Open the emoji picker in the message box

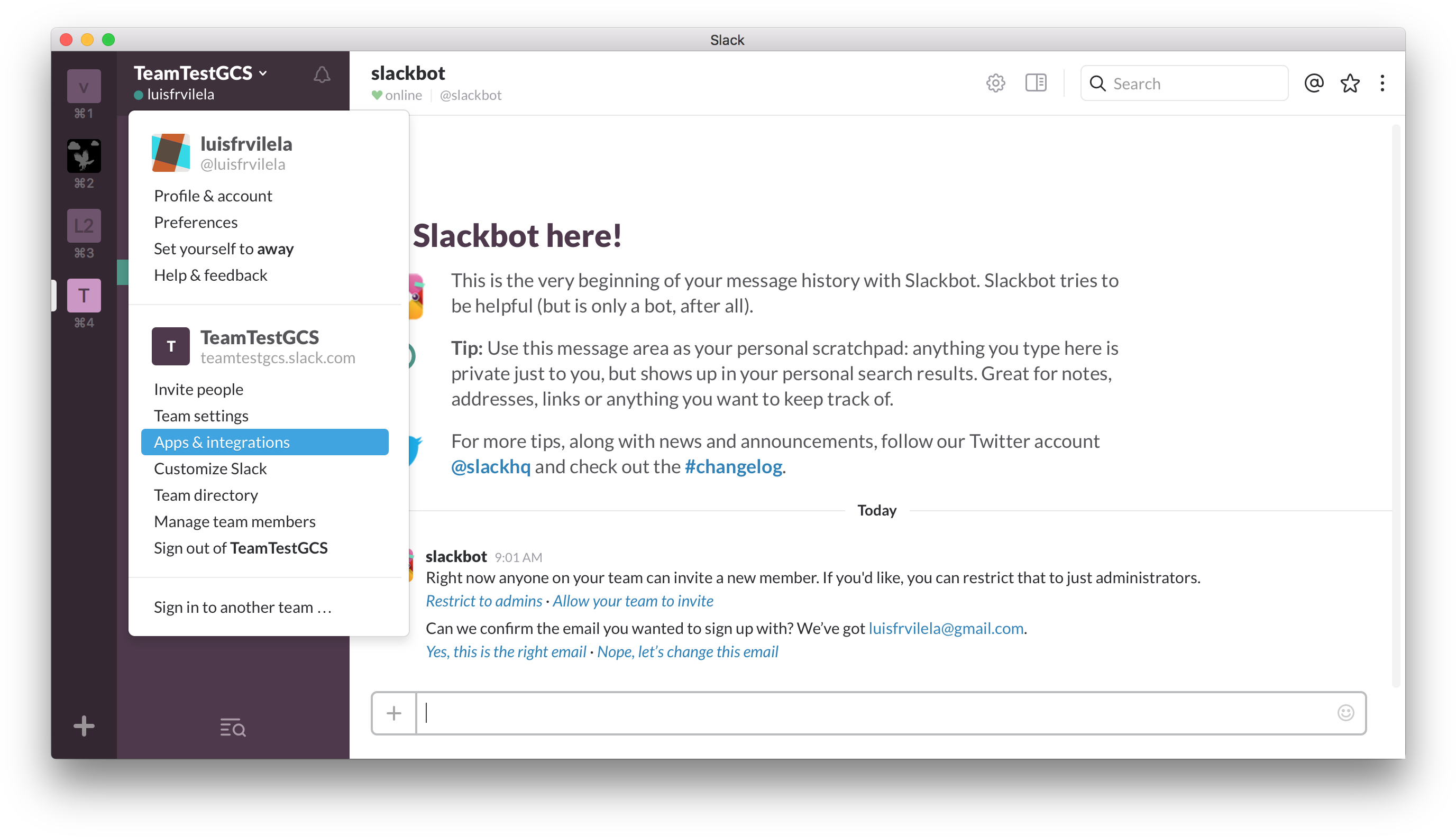pyautogui.click(x=1345, y=712)
